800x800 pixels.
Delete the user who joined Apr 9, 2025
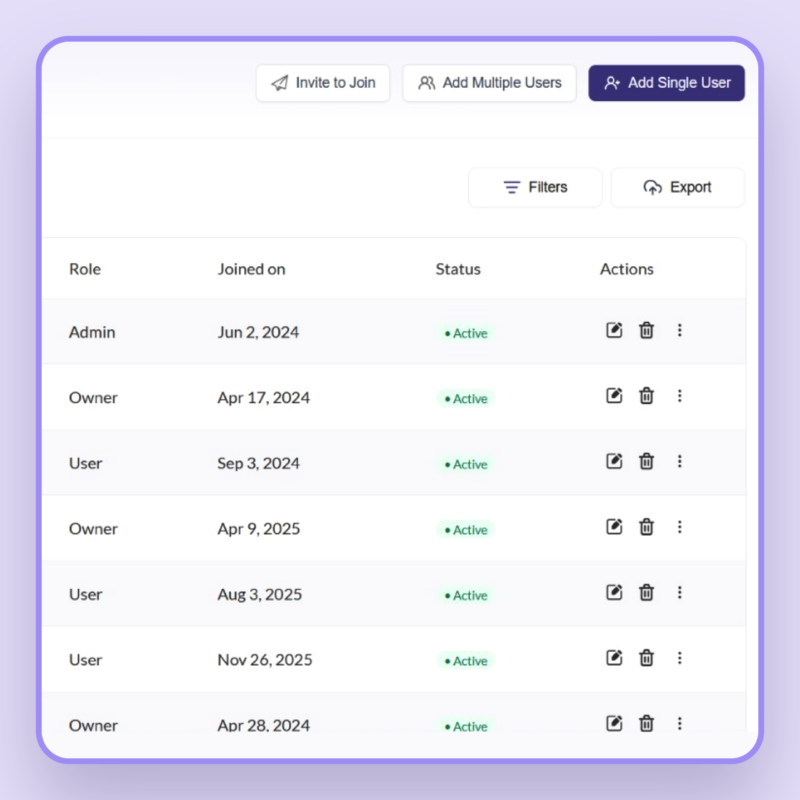[x=646, y=527]
